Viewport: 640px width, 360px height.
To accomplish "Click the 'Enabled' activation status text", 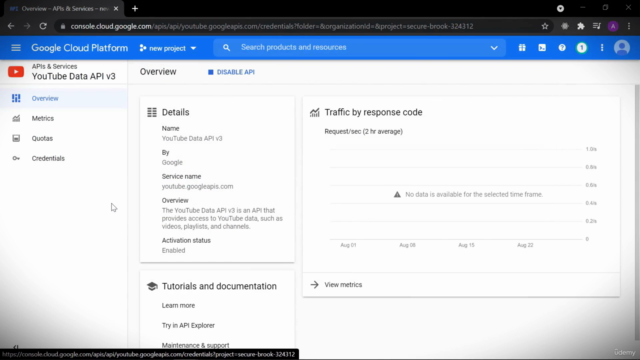I will [x=173, y=251].
